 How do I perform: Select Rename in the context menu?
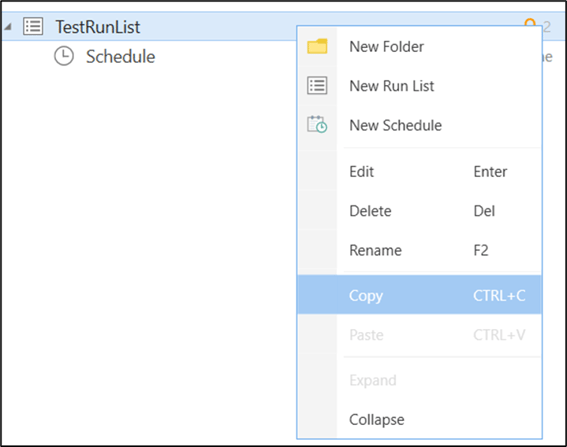pyautogui.click(x=419, y=250)
